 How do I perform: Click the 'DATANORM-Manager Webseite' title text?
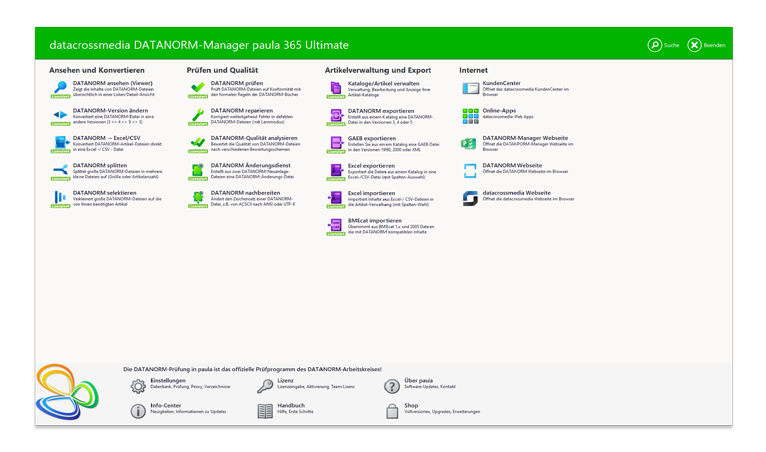pos(525,138)
